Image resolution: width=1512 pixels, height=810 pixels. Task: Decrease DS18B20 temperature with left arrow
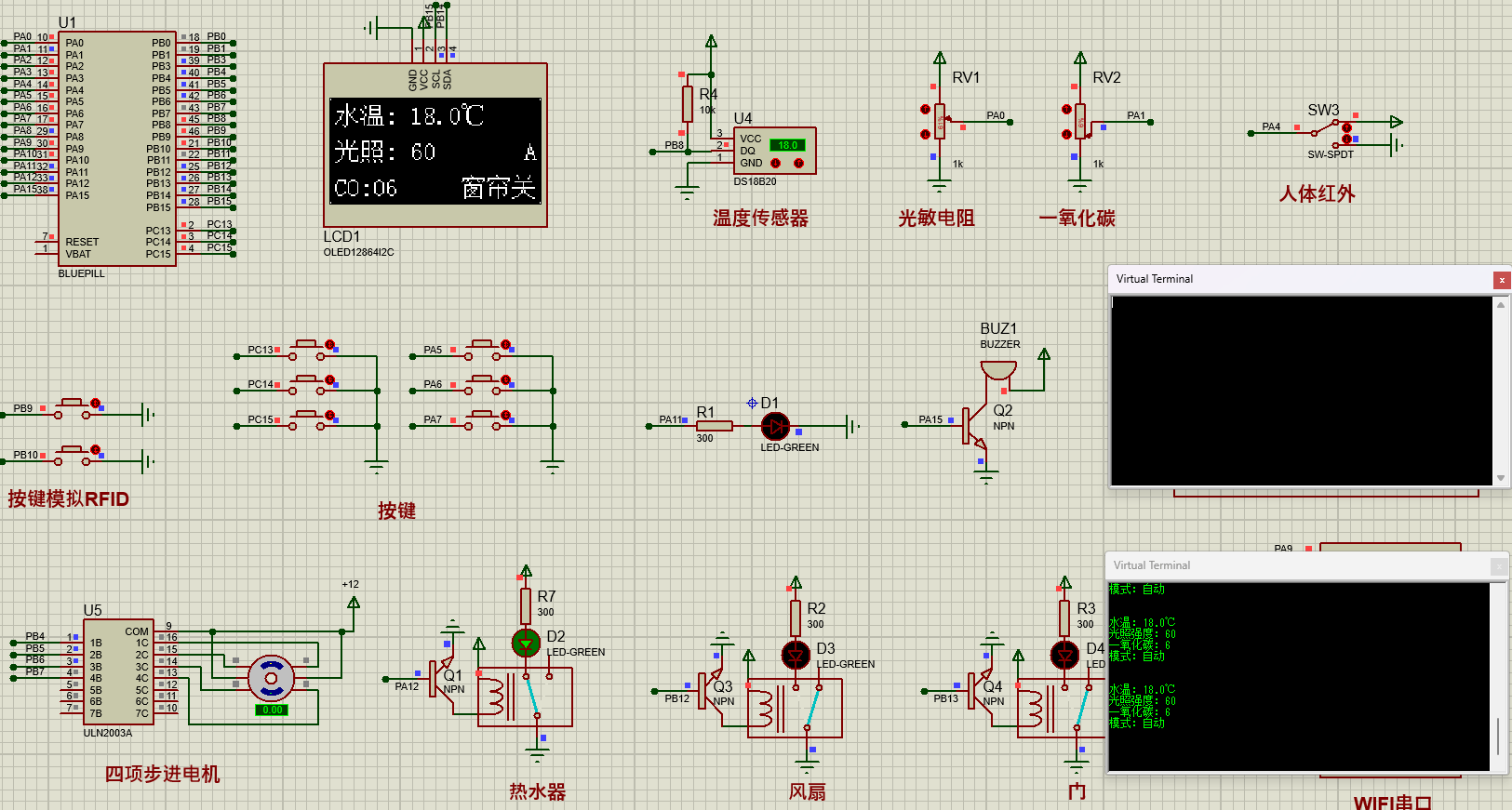coord(775,164)
